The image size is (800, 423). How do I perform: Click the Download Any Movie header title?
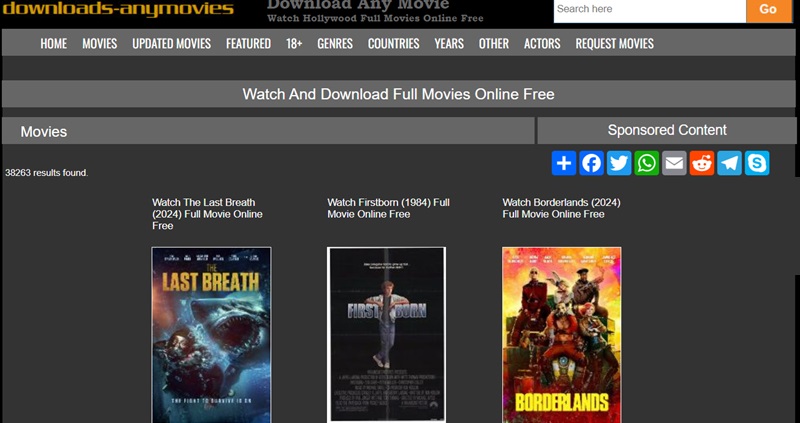click(358, 5)
